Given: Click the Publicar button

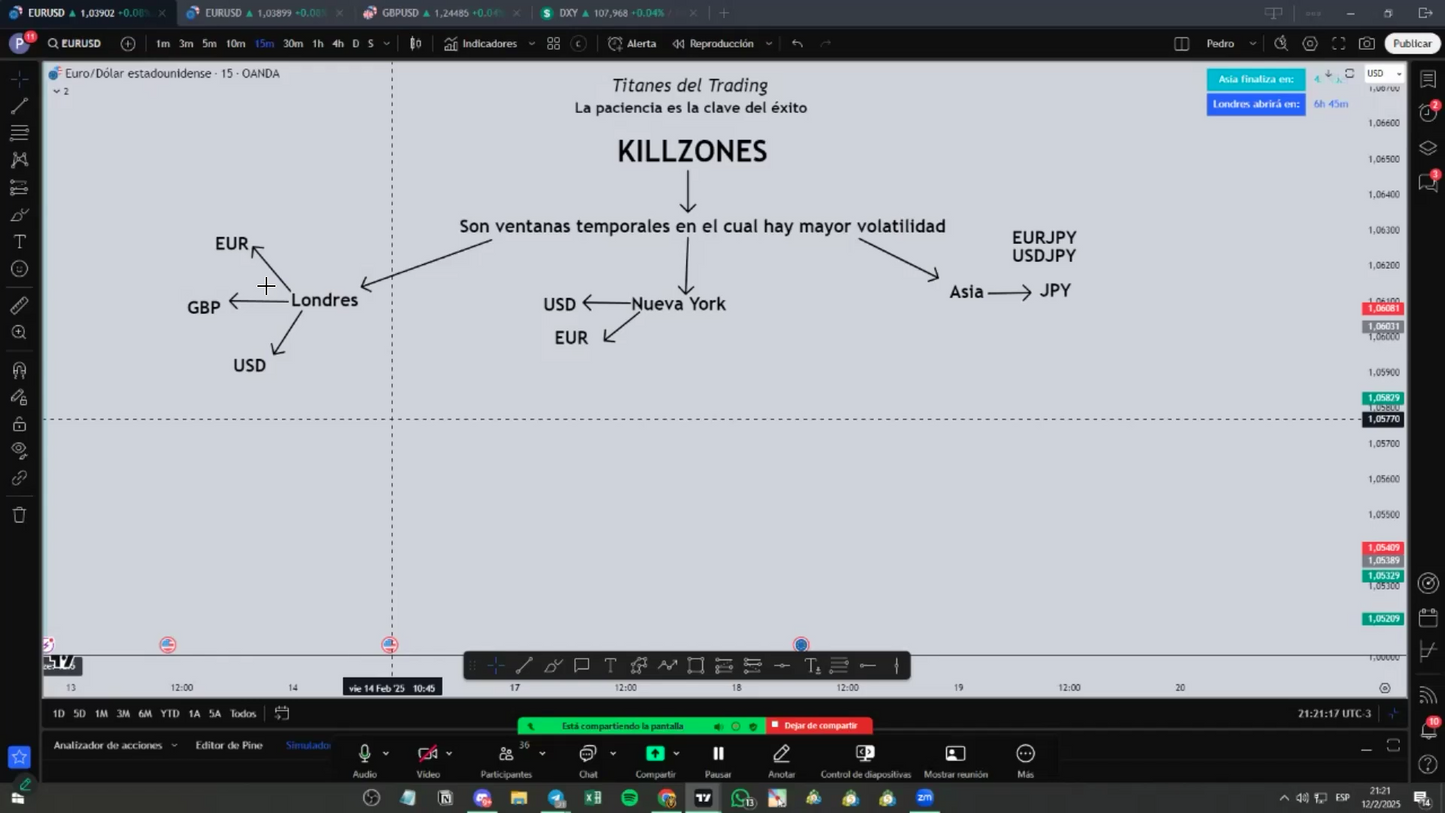Looking at the screenshot, I should 1411,44.
